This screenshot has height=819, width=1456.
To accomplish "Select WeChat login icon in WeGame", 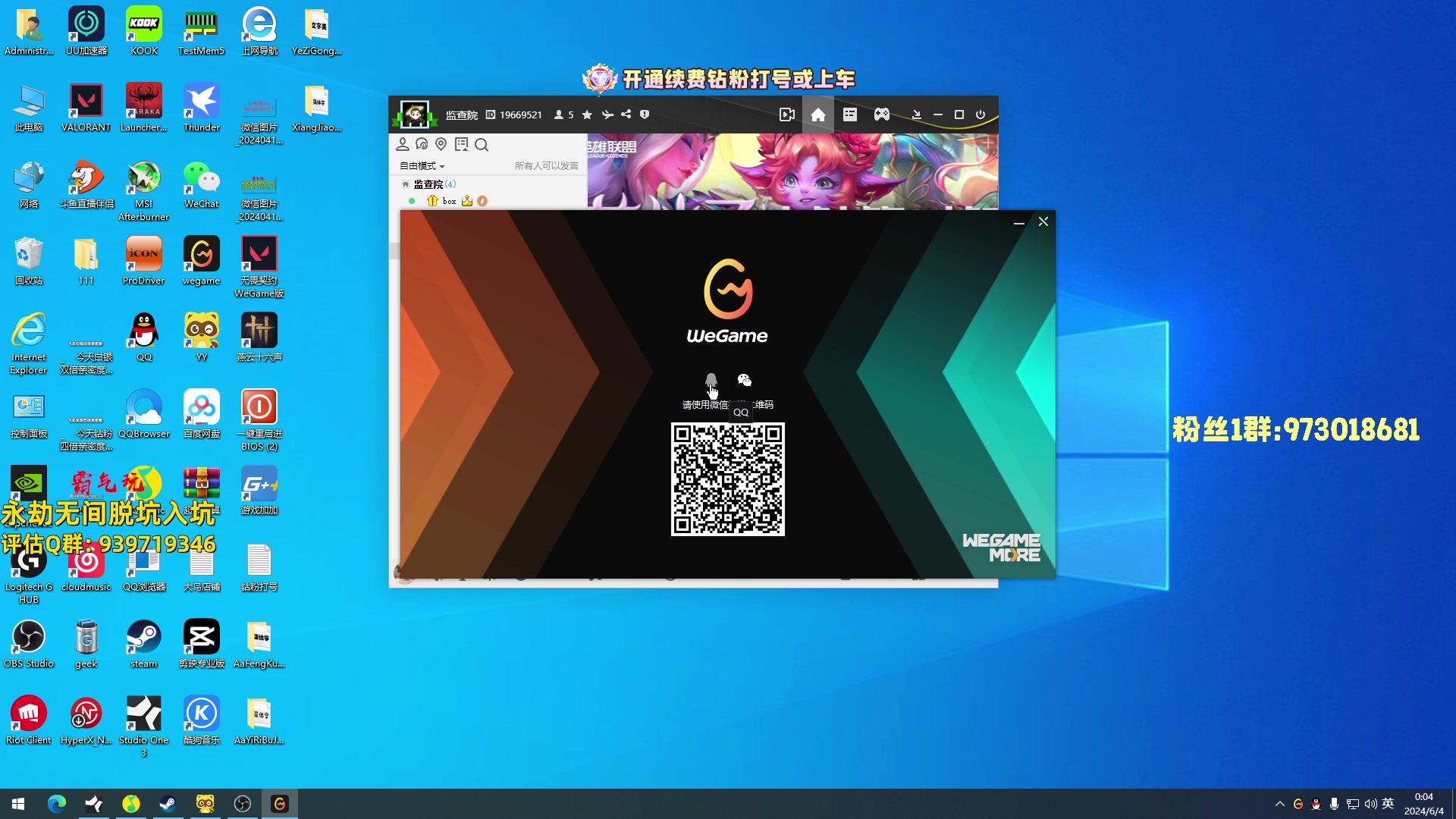I will coord(745,380).
